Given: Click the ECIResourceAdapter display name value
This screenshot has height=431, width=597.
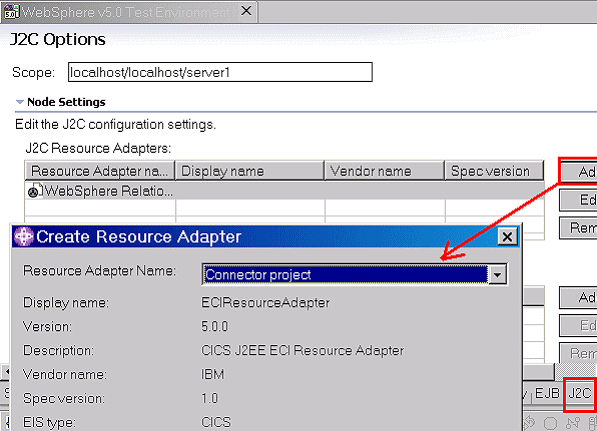Looking at the screenshot, I should tap(265, 303).
